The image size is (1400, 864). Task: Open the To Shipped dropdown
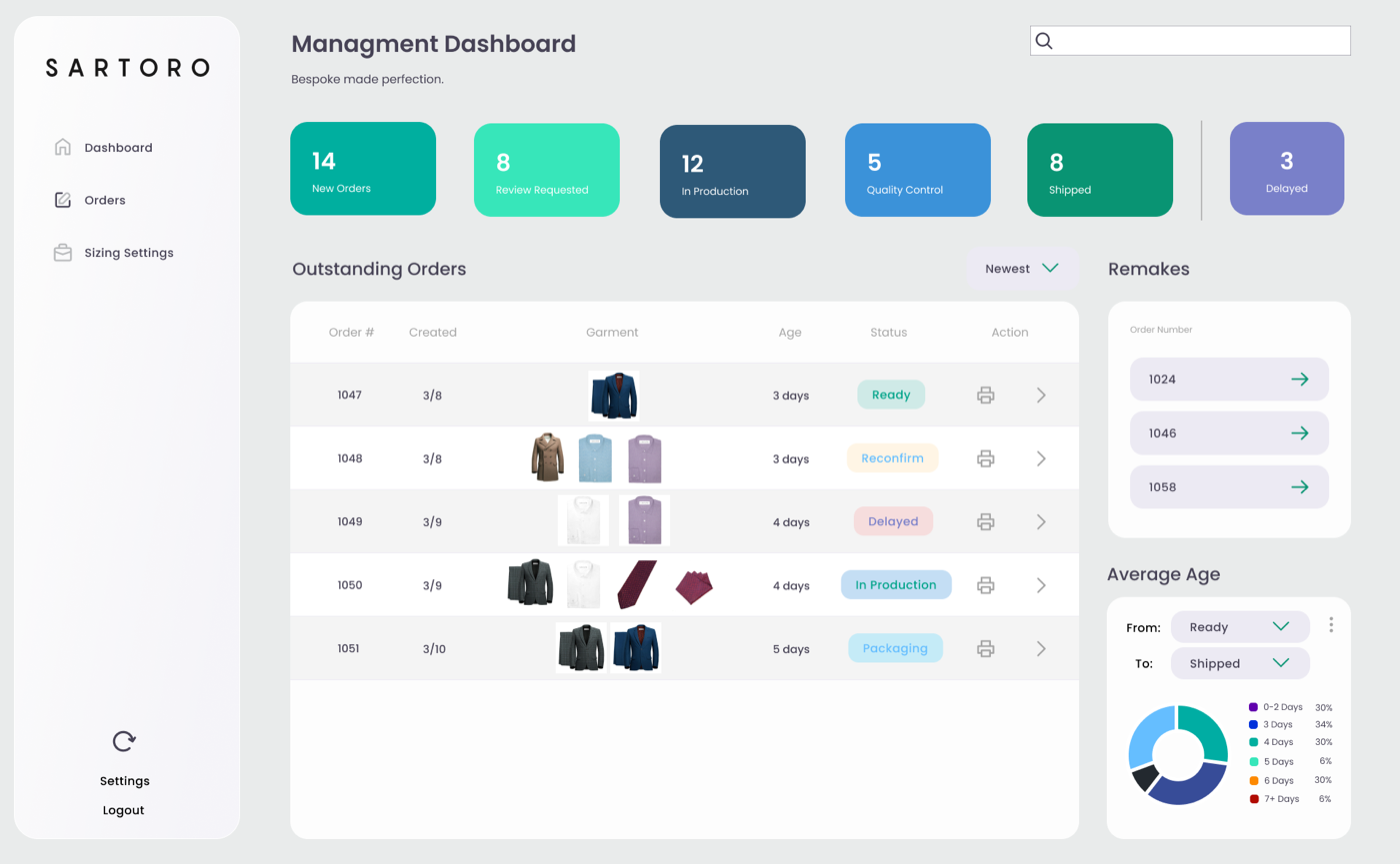(1240, 663)
